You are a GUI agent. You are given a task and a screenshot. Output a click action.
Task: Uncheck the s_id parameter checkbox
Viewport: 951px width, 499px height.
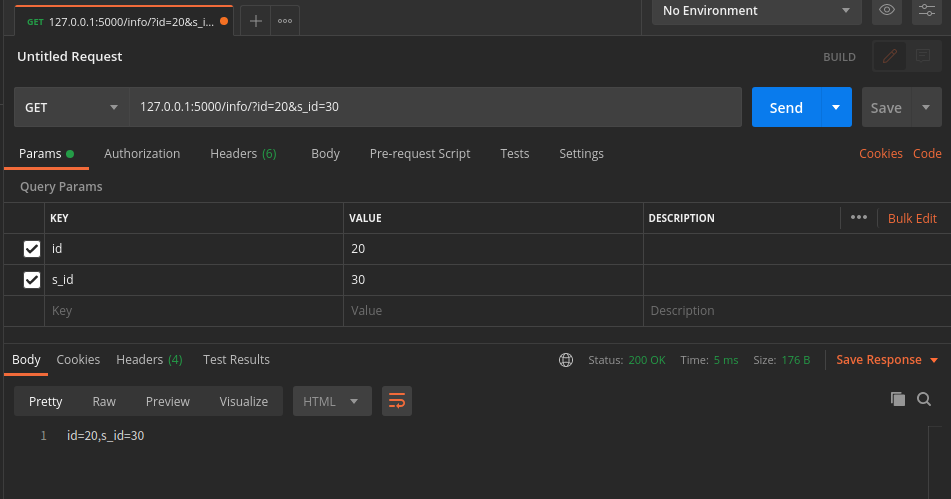coord(32,280)
